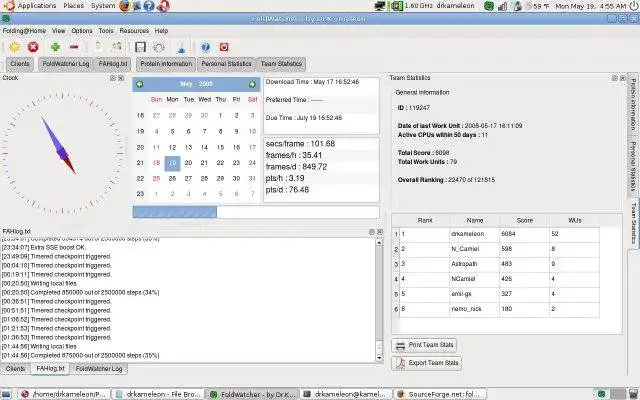Close the Clock dock panel
Image resolution: width=640 pixels, height=400 pixels.
coord(121,78)
